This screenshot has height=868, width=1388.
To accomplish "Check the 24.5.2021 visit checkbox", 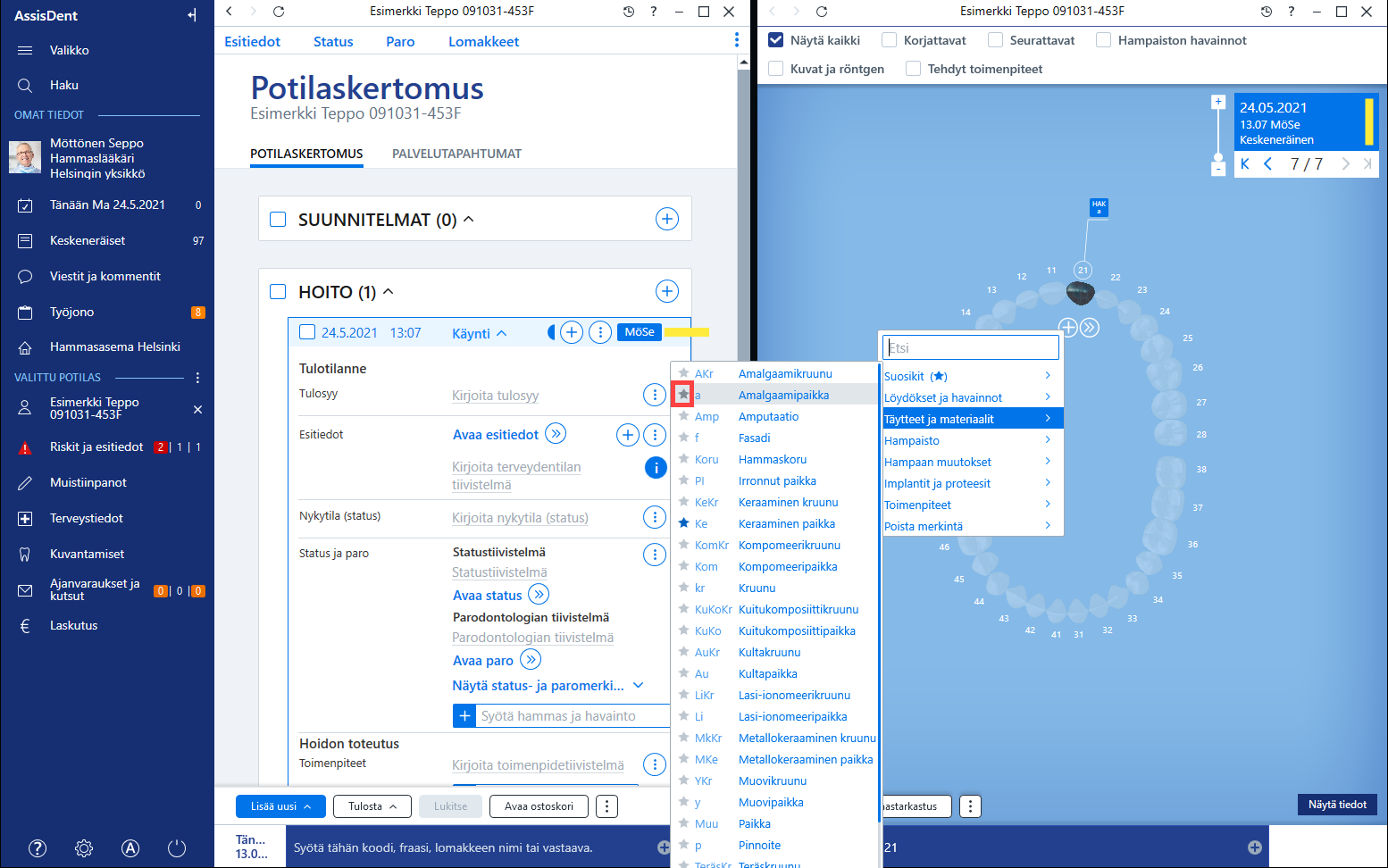I will tap(307, 332).
